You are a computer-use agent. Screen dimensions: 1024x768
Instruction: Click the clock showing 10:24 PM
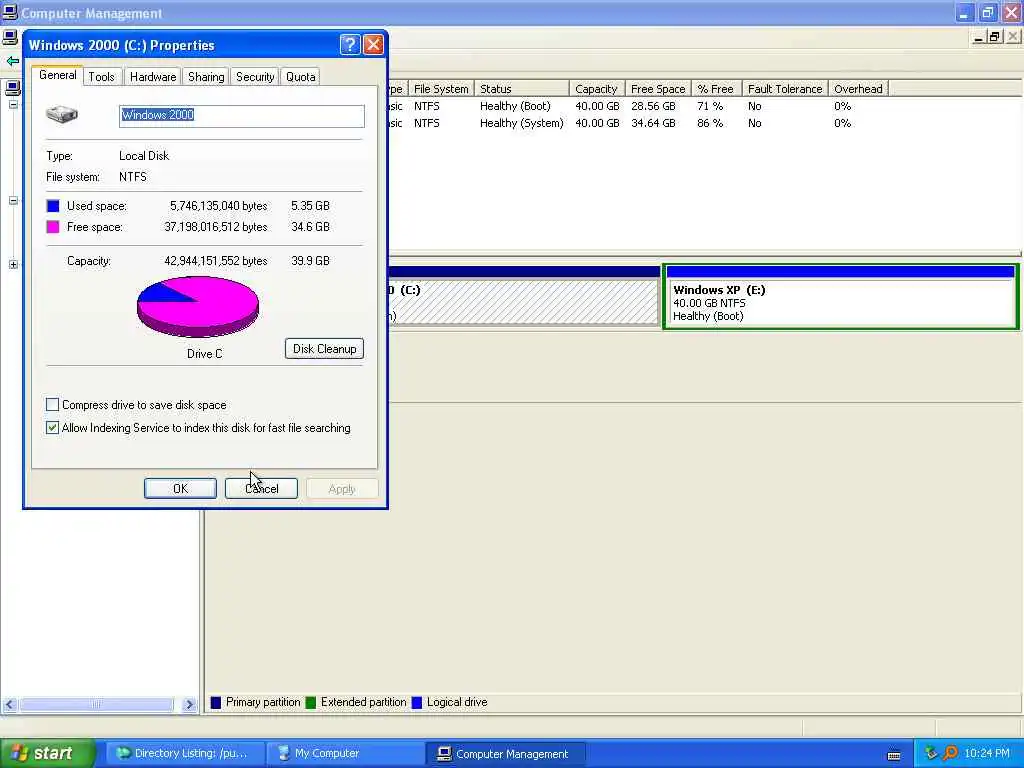click(987, 754)
